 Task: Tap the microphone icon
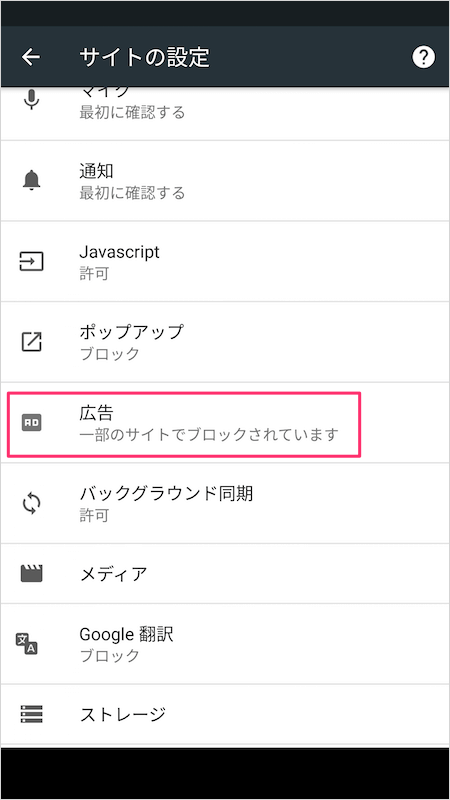(32, 99)
